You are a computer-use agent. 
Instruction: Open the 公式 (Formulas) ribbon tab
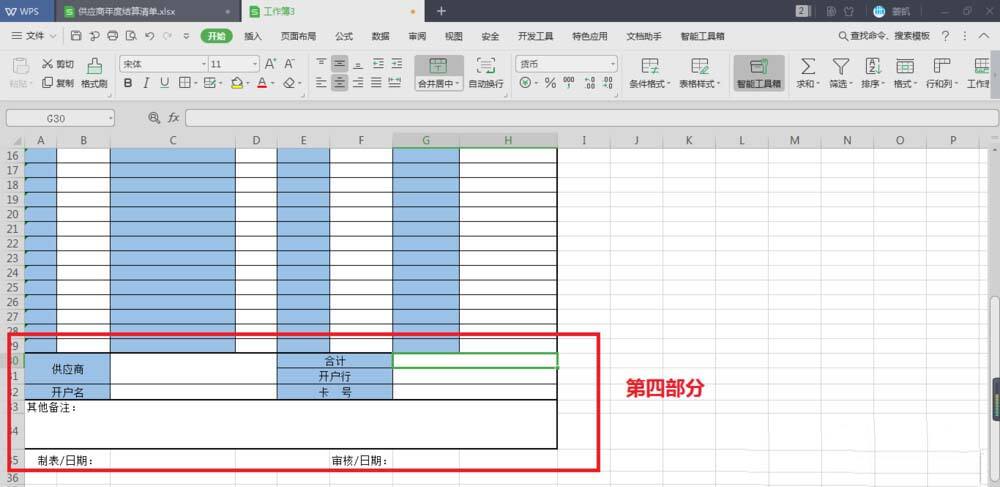tap(344, 36)
